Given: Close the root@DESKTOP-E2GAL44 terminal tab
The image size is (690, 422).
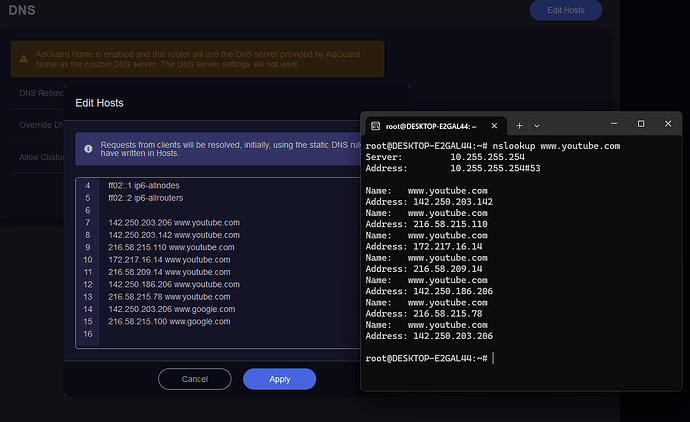Looking at the screenshot, I should pos(494,126).
